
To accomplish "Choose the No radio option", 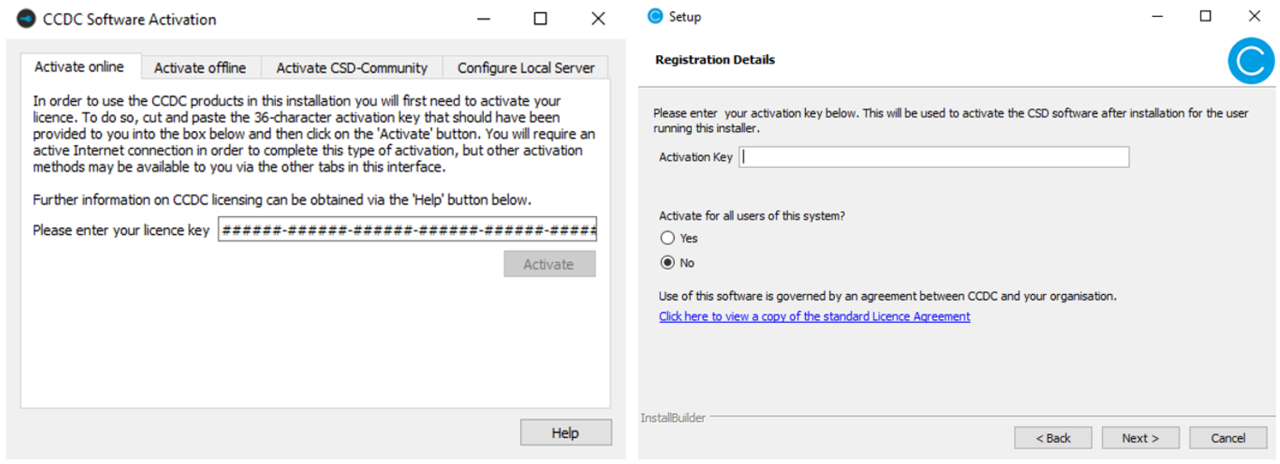I will 668,263.
